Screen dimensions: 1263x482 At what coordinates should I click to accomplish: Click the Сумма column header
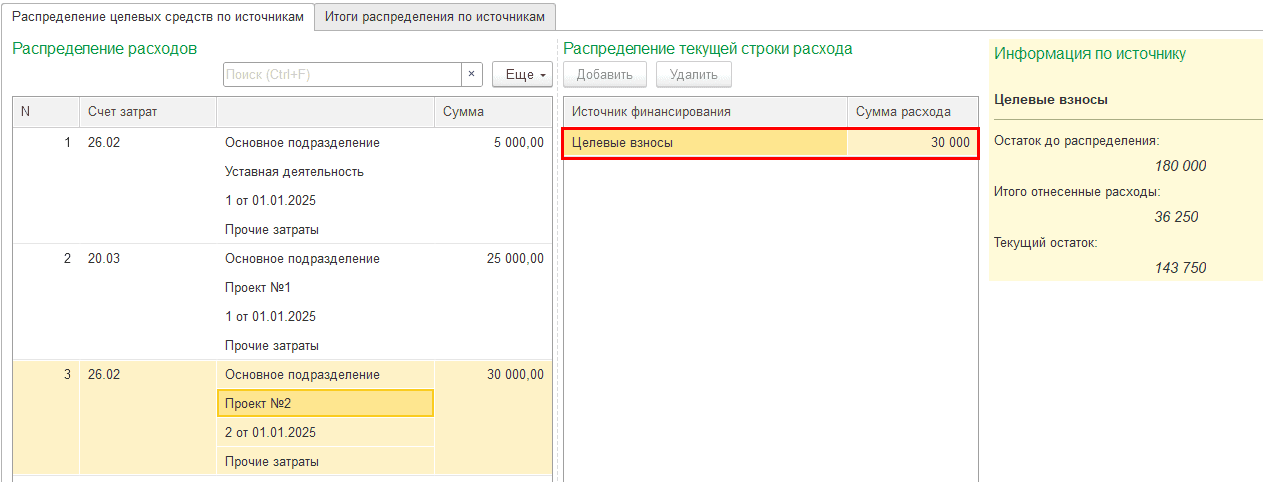click(492, 112)
